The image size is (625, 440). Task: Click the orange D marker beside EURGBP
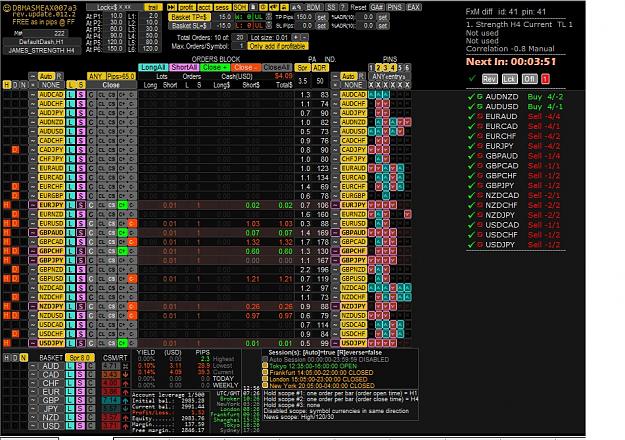[x=15, y=196]
